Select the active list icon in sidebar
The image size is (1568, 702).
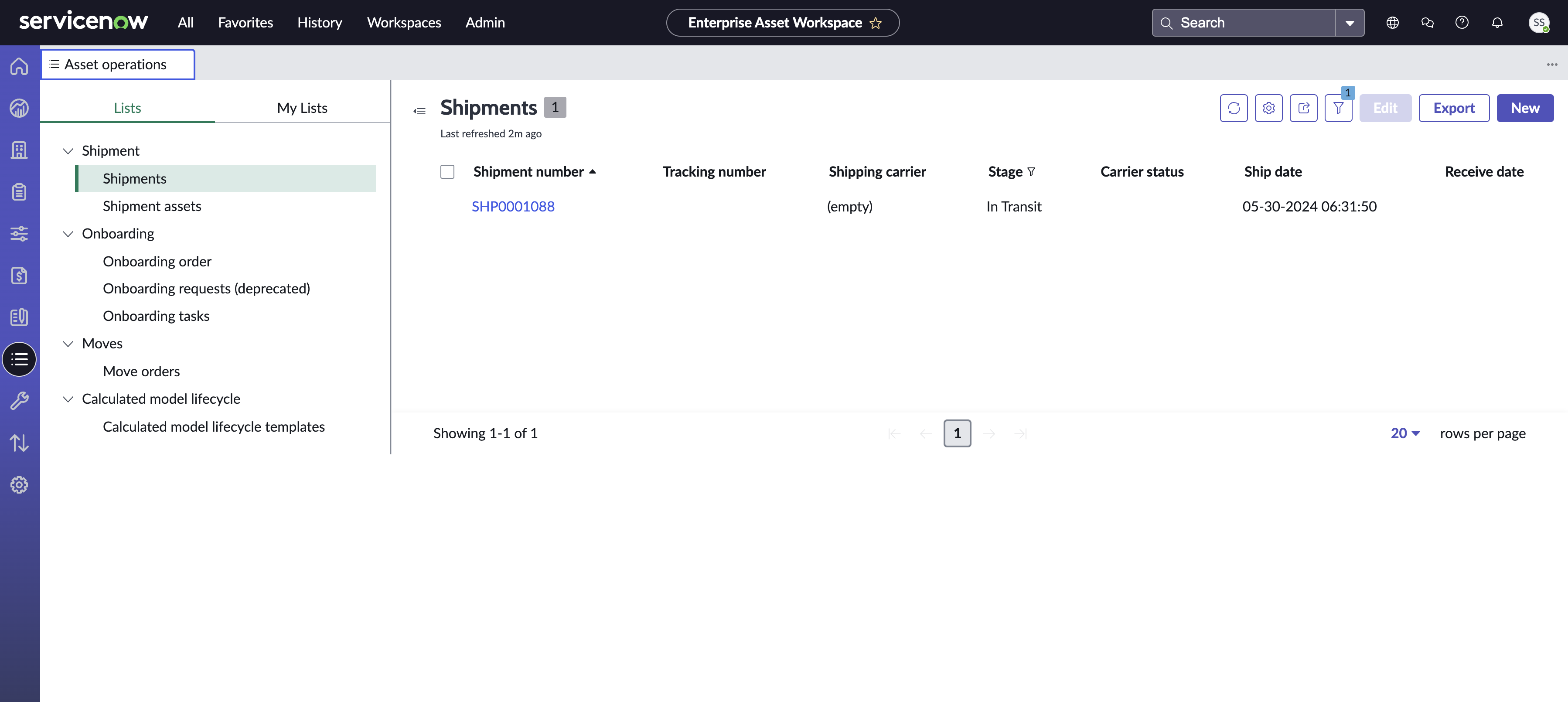[x=20, y=359]
